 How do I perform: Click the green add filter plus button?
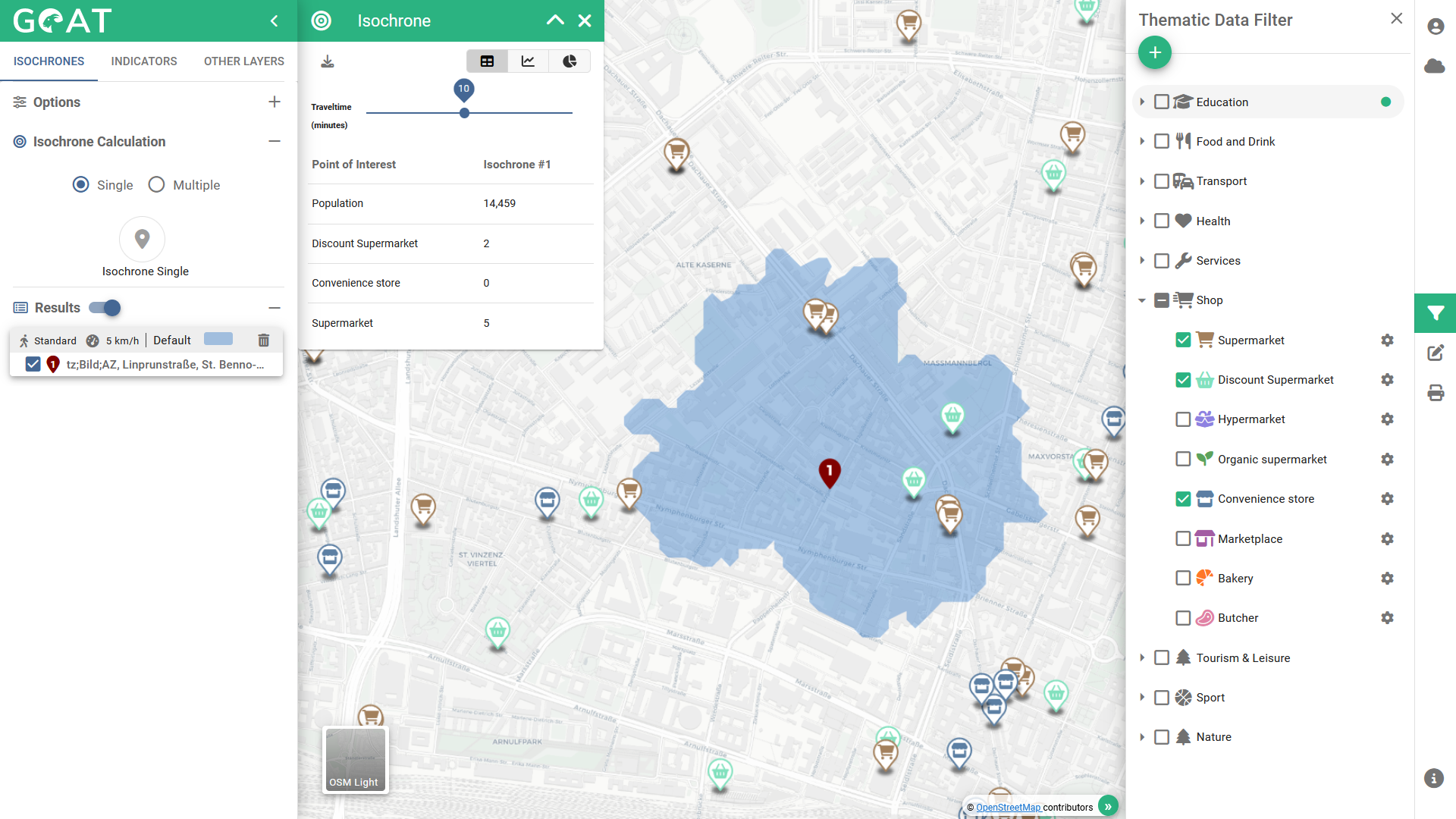coord(1154,52)
